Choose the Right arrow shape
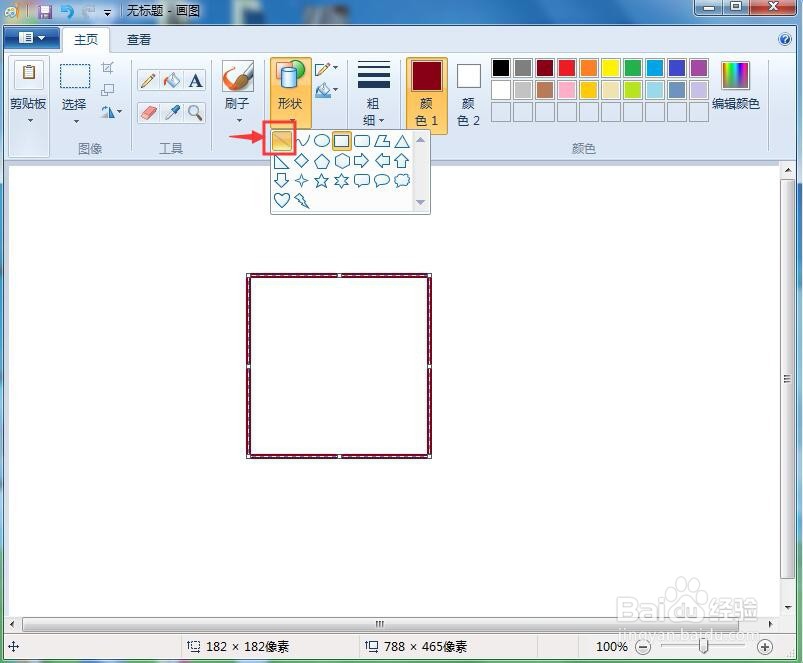This screenshot has width=803, height=663. (362, 161)
